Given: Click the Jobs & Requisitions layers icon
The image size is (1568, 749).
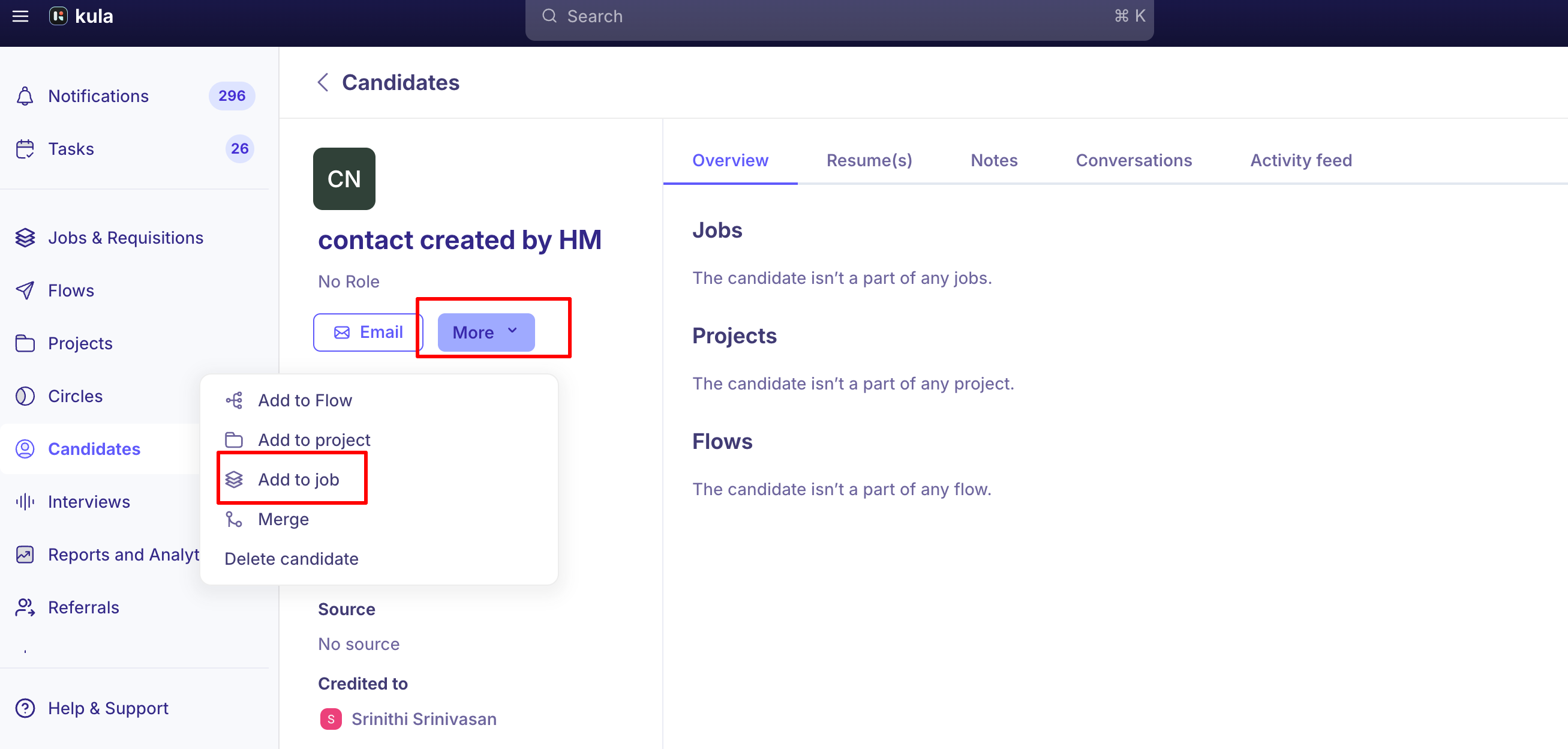Looking at the screenshot, I should pos(25,238).
